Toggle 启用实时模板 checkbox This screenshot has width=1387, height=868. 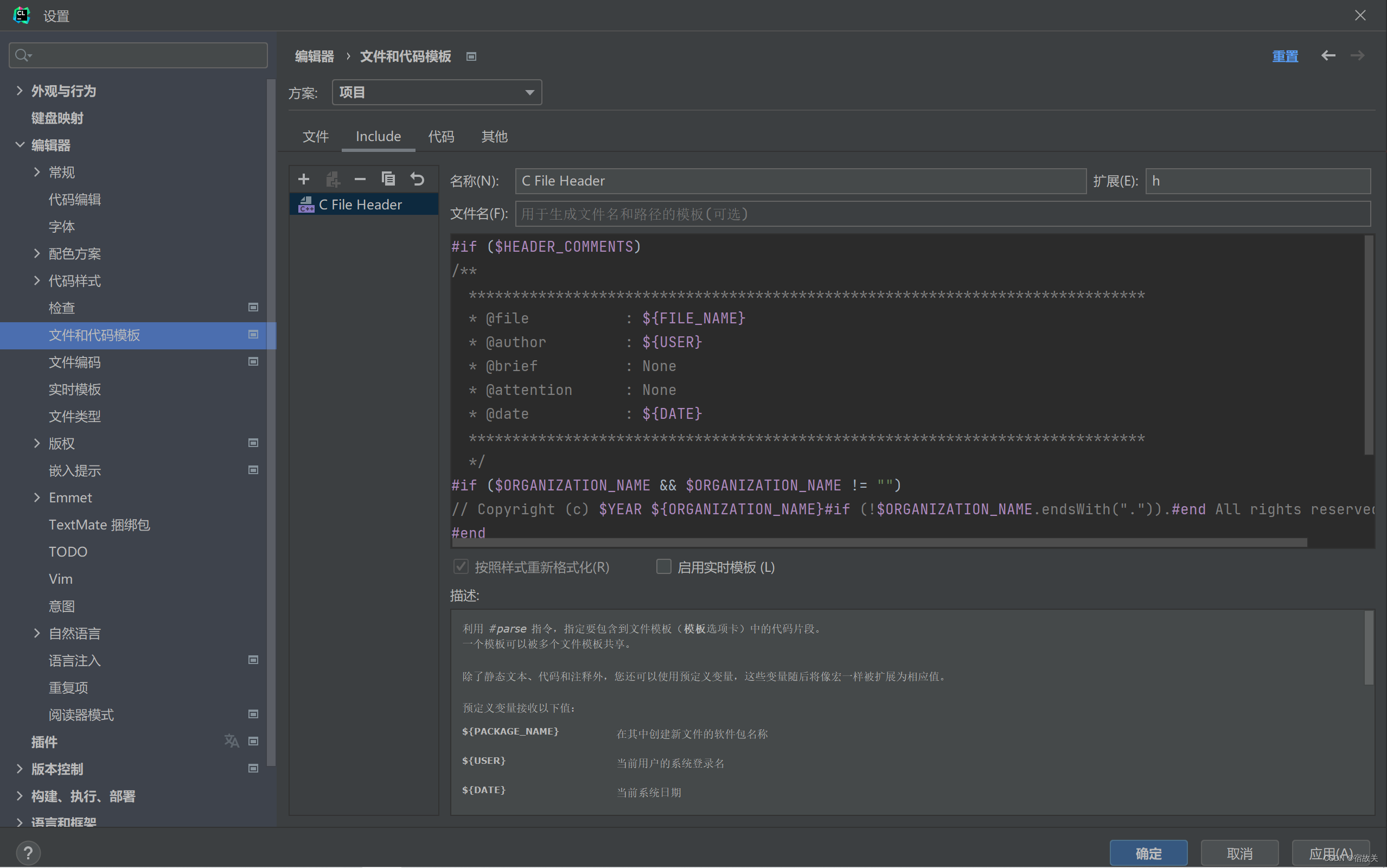tap(663, 566)
